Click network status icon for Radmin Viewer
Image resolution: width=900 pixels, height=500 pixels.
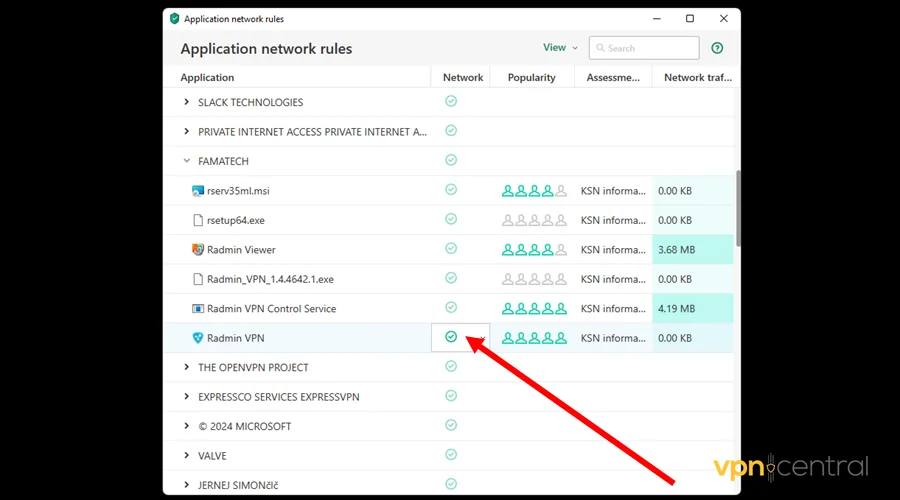[x=451, y=249]
